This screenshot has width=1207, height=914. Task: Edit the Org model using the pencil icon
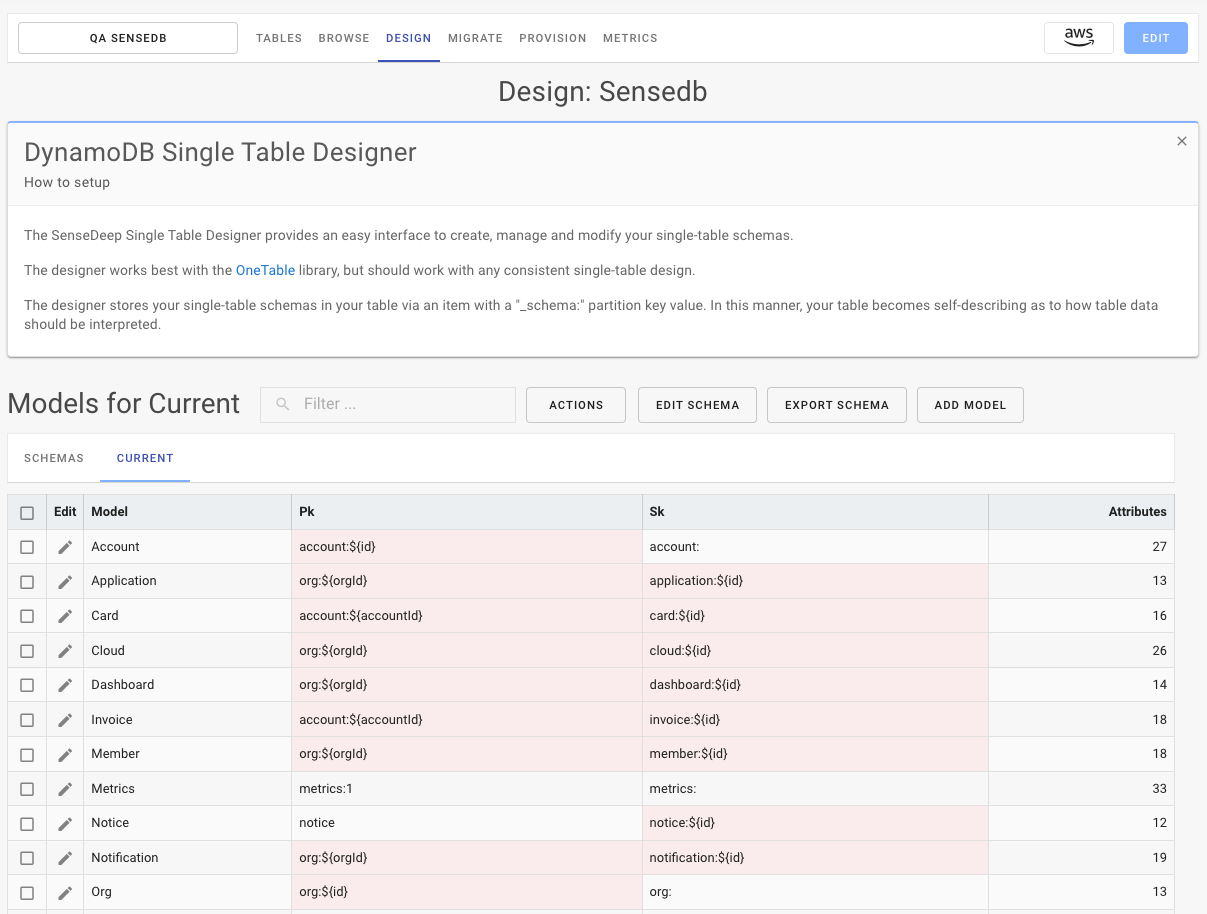[64, 891]
